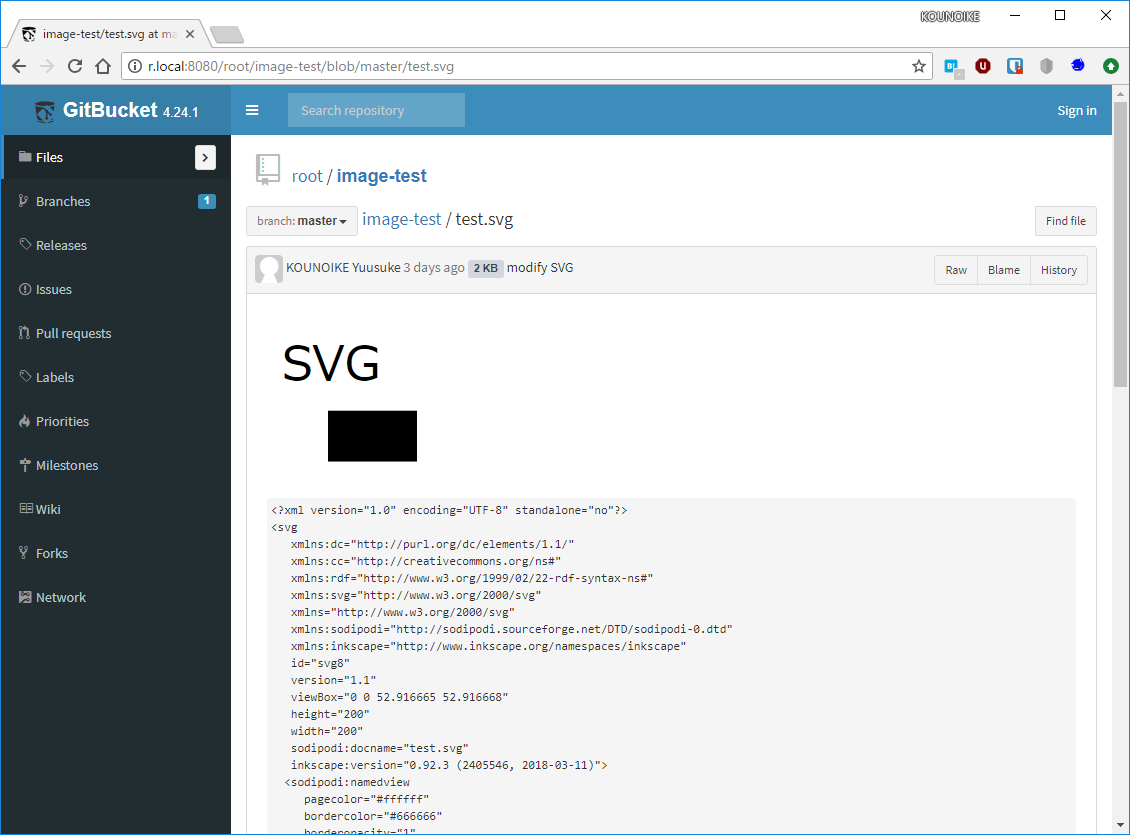Click the repository book icon

(268, 170)
